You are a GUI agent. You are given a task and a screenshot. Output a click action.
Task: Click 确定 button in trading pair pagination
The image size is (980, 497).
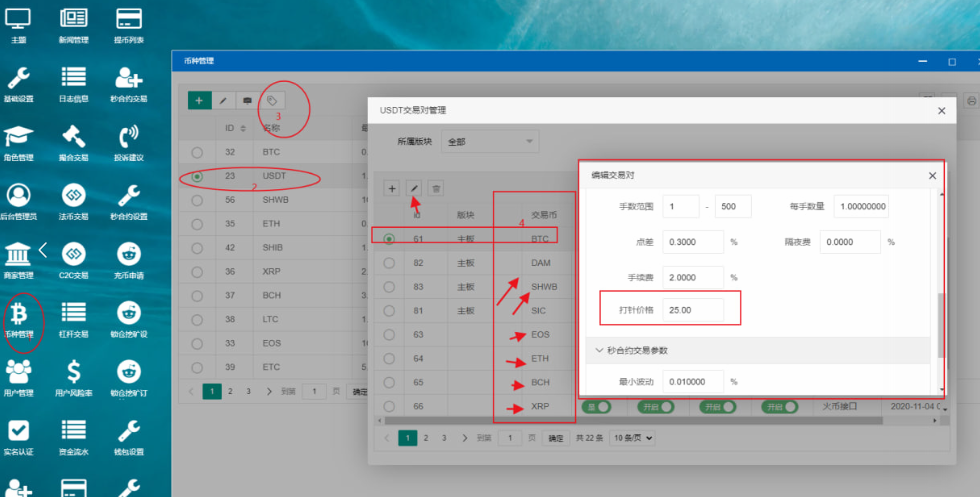[557, 438]
